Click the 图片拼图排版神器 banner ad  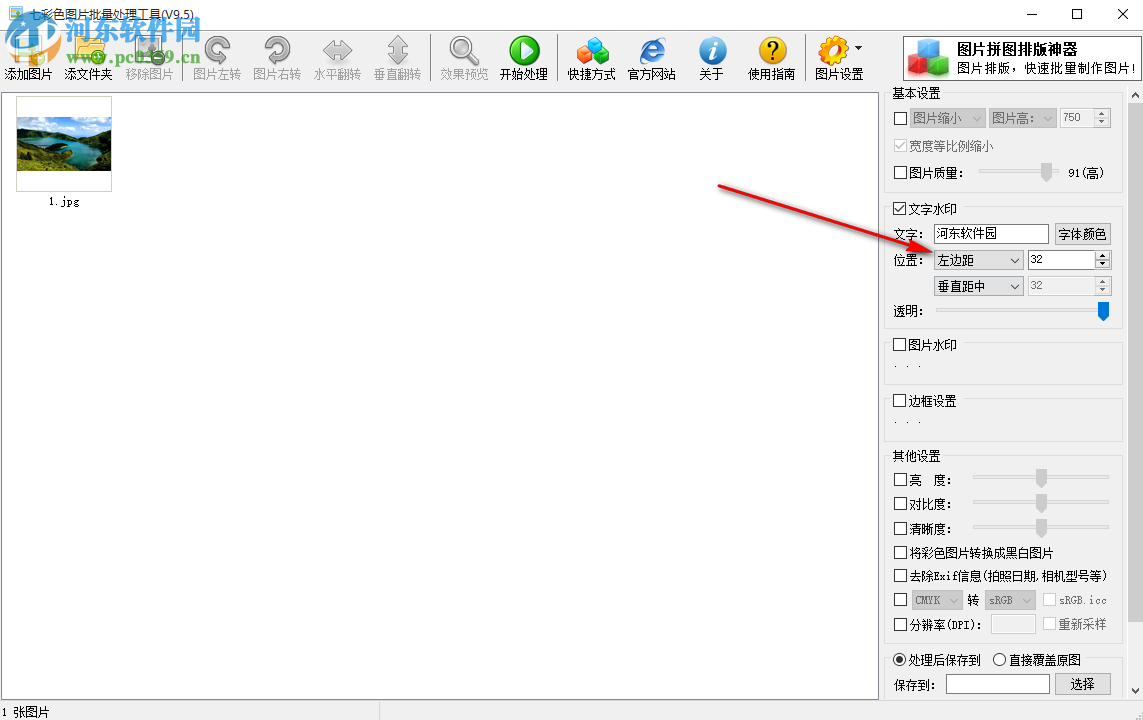click(x=1021, y=58)
